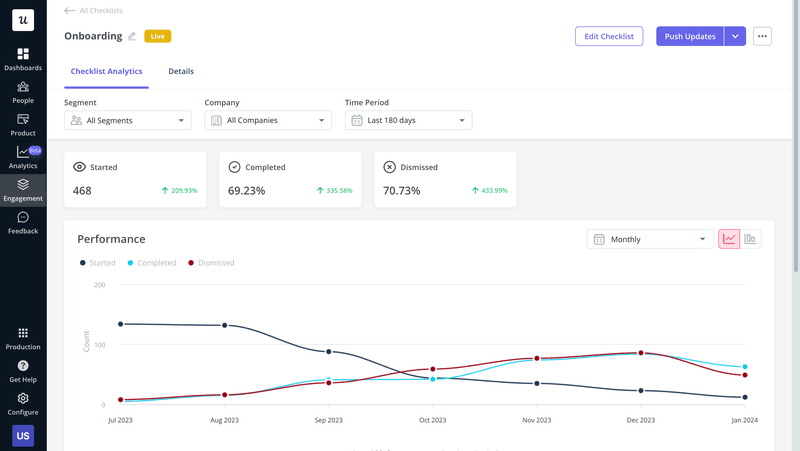Toggle Started series in chart legend
Viewport: 800px width, 451px height.
97,263
